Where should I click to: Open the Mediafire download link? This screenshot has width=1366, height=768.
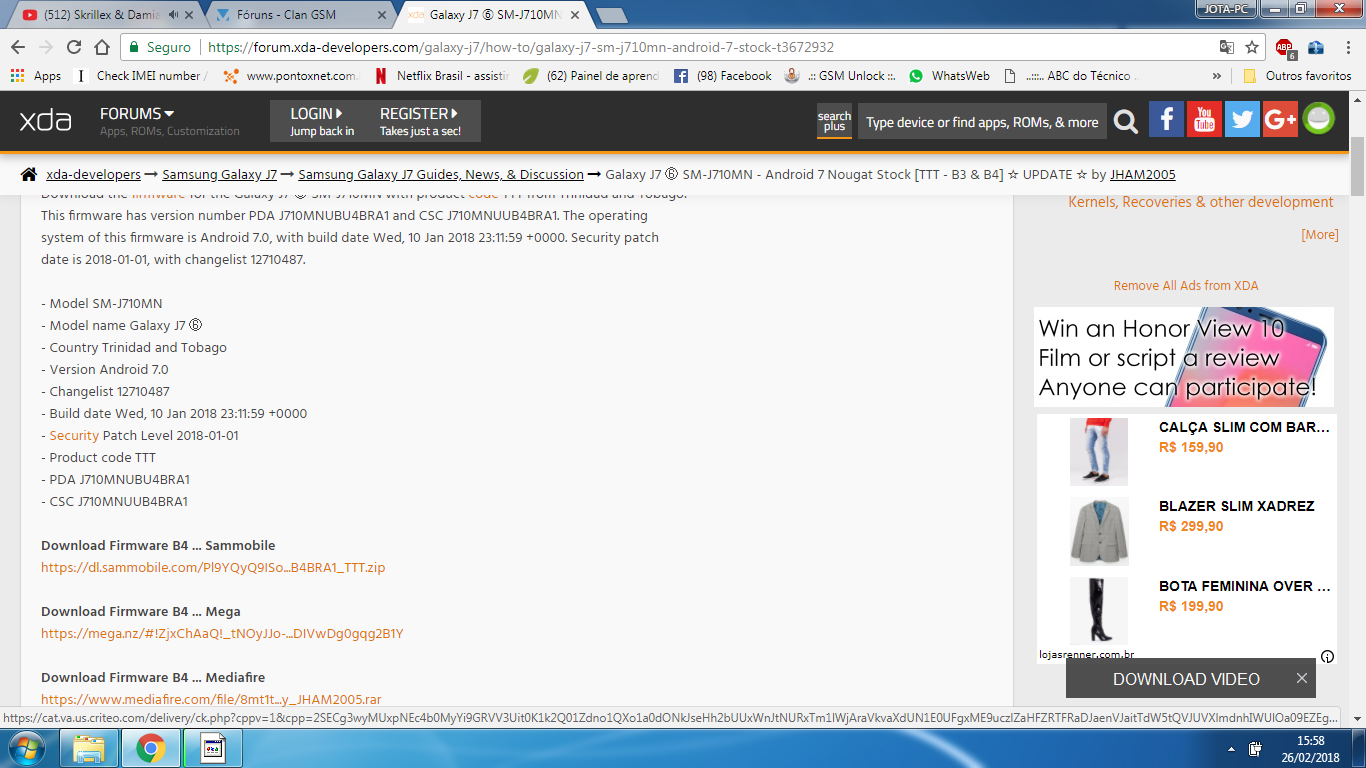[211, 700]
